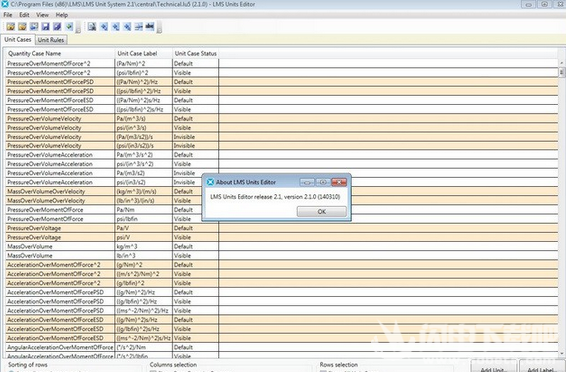Screen dimensions: 566x372
Task: Switch to the Unit Rules tab
Action: (51, 40)
